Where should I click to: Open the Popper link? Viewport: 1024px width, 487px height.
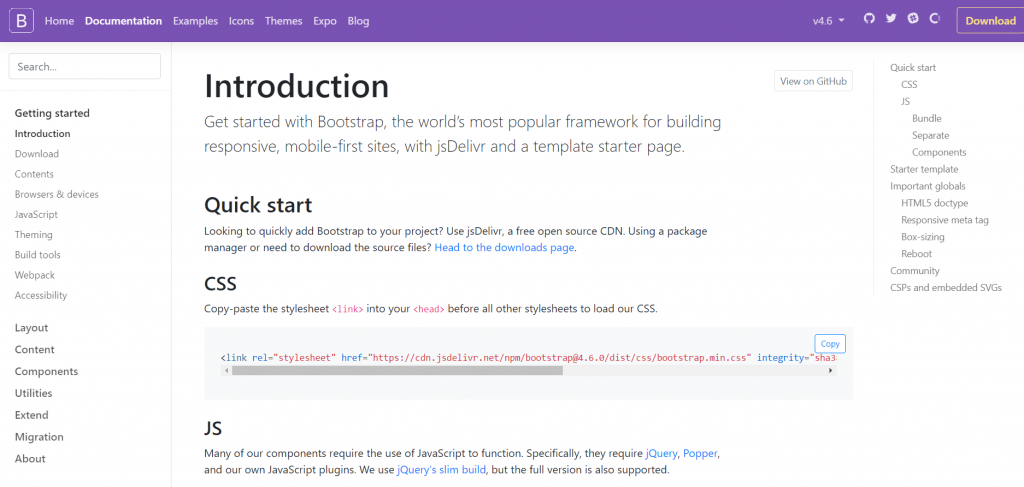pos(700,452)
